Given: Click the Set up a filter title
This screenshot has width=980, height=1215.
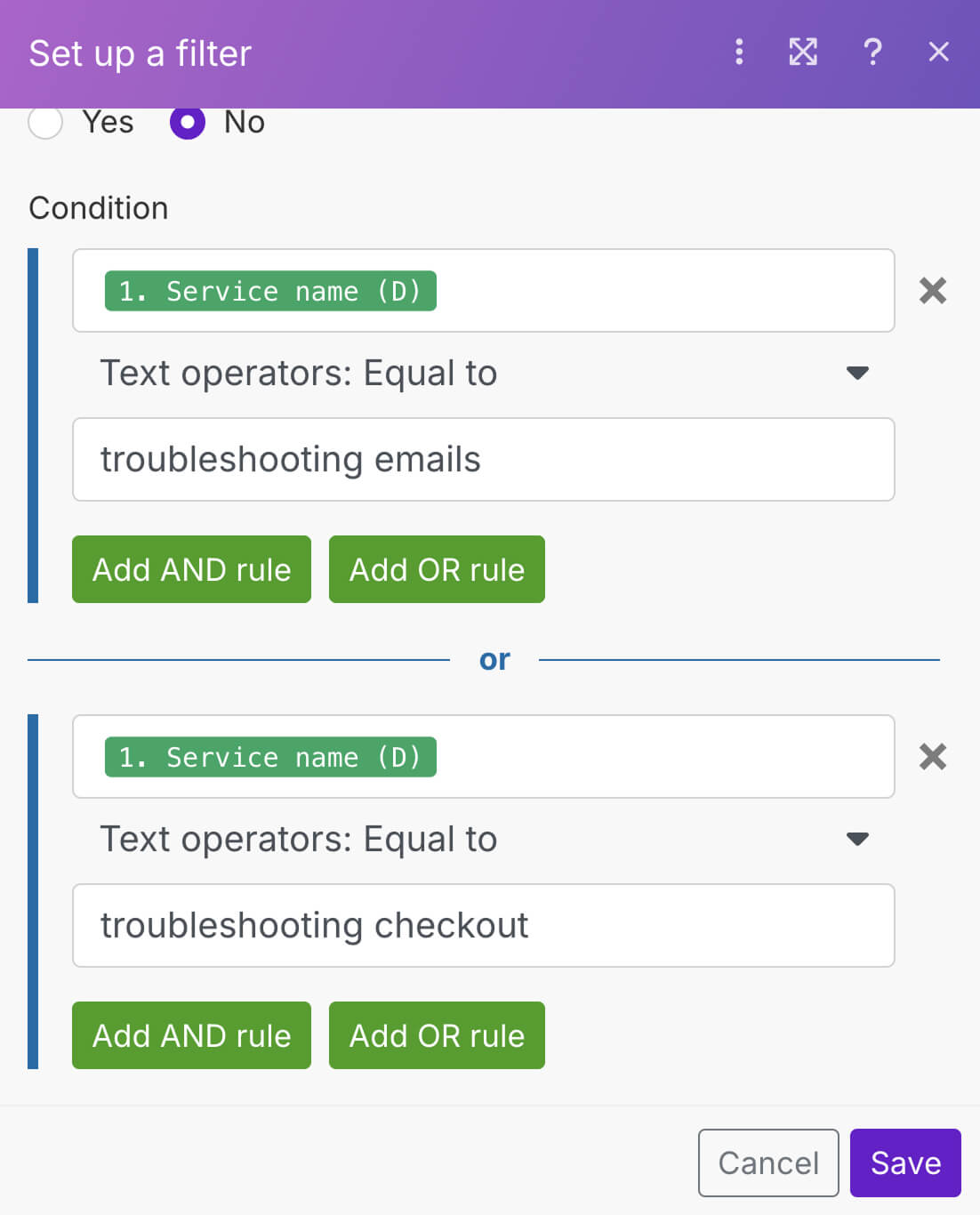Looking at the screenshot, I should tap(141, 53).
